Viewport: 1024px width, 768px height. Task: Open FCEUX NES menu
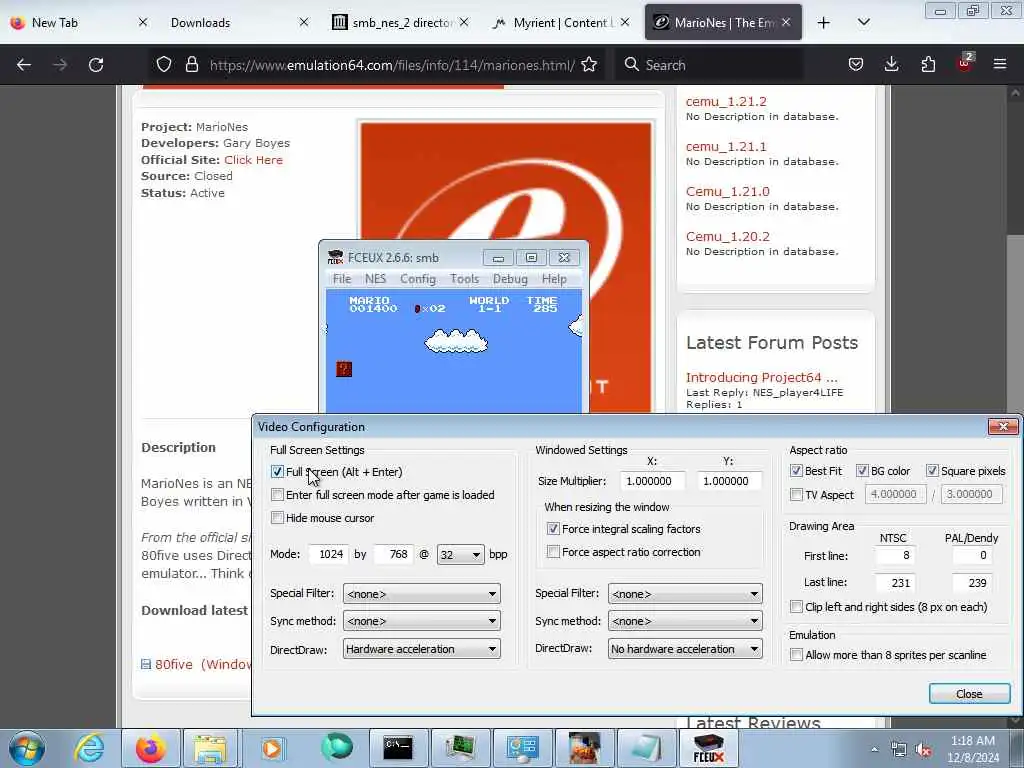(x=376, y=279)
